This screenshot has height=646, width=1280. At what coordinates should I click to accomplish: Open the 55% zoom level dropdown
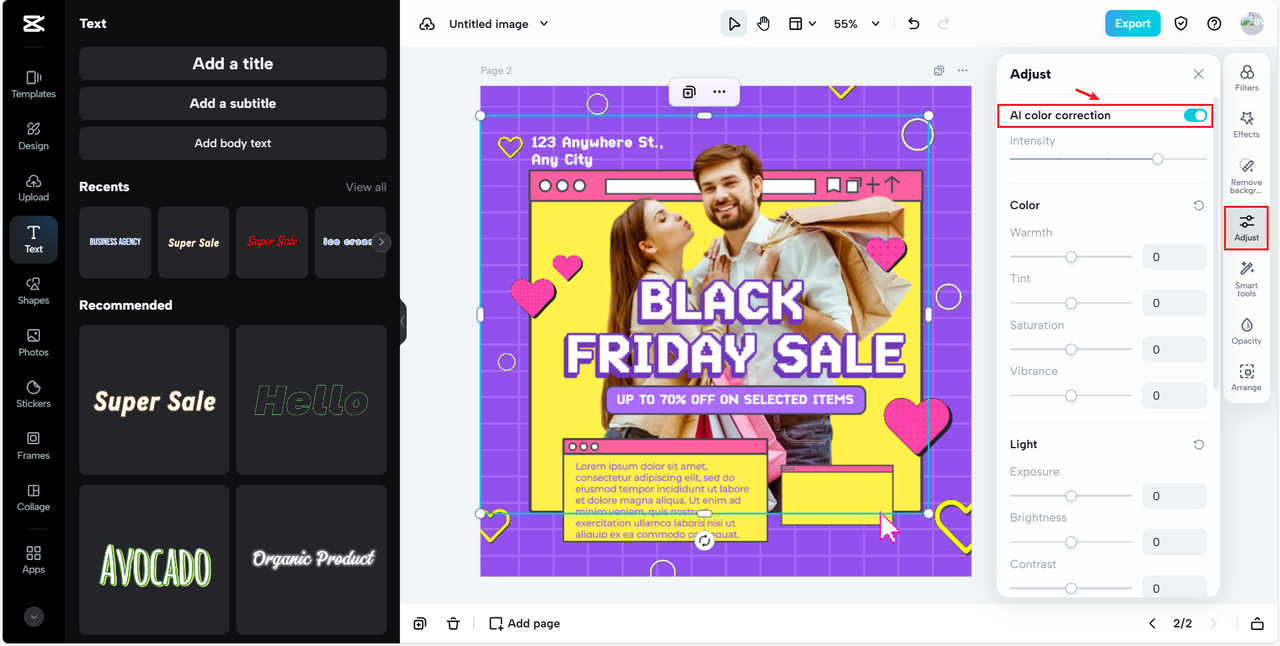coord(857,24)
